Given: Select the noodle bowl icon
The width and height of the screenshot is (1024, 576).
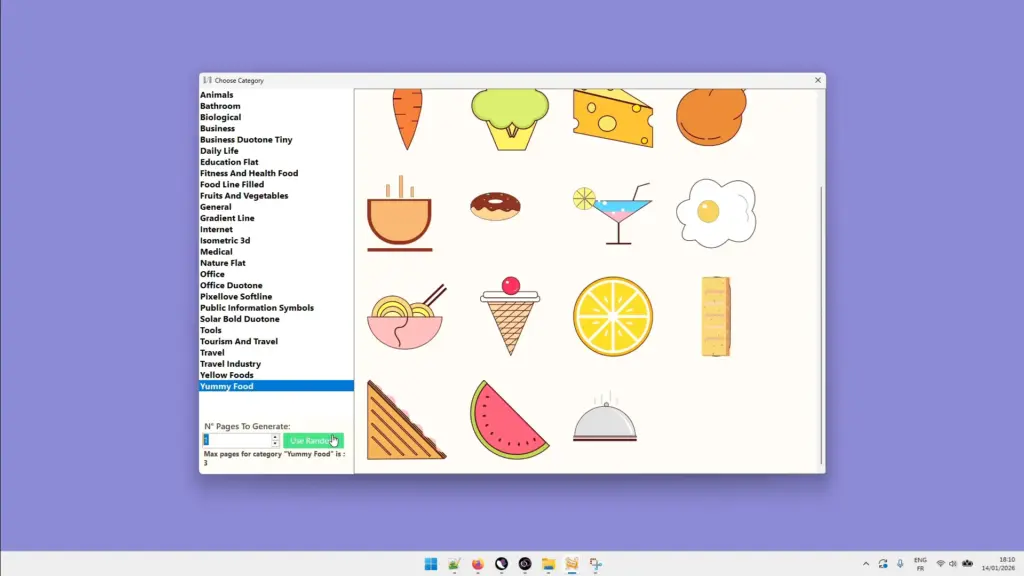Looking at the screenshot, I should [x=406, y=312].
